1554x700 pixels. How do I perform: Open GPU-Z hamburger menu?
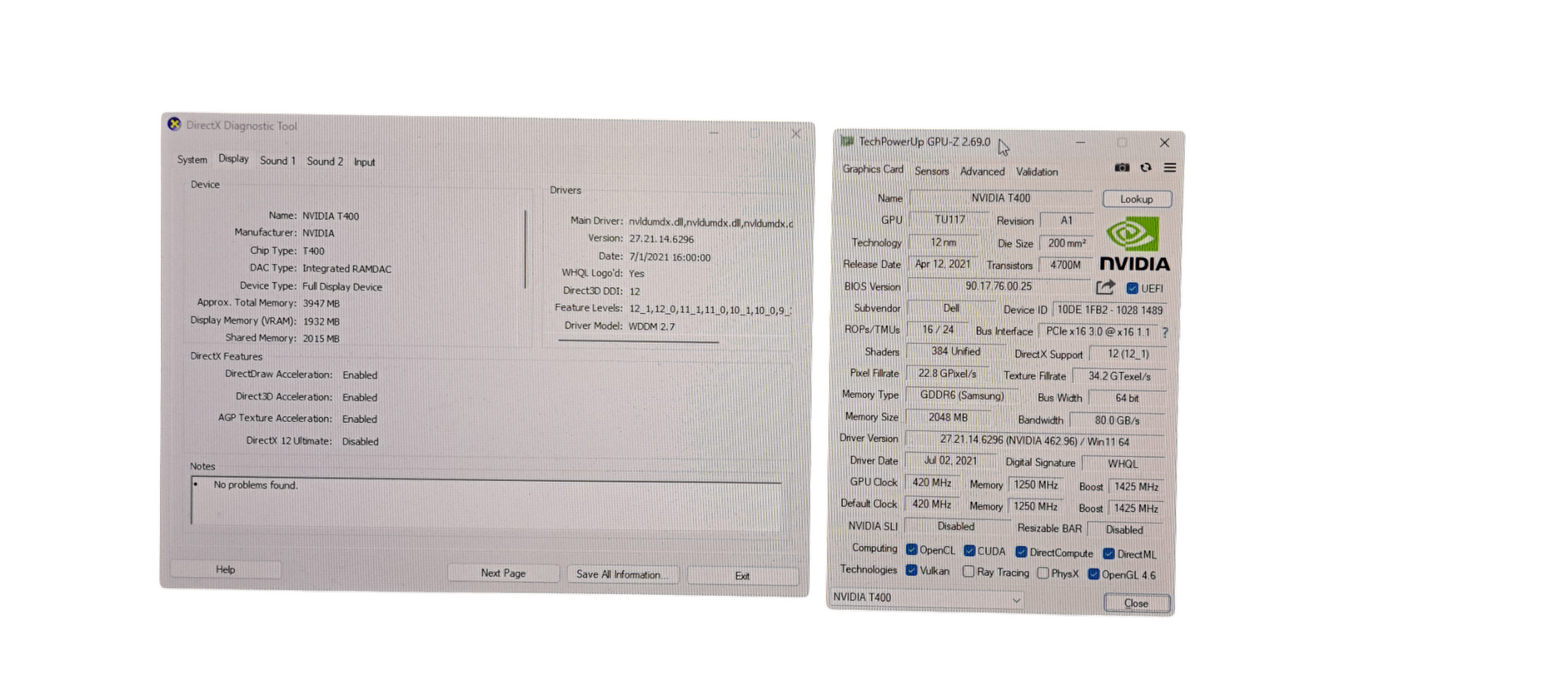pyautogui.click(x=1169, y=168)
